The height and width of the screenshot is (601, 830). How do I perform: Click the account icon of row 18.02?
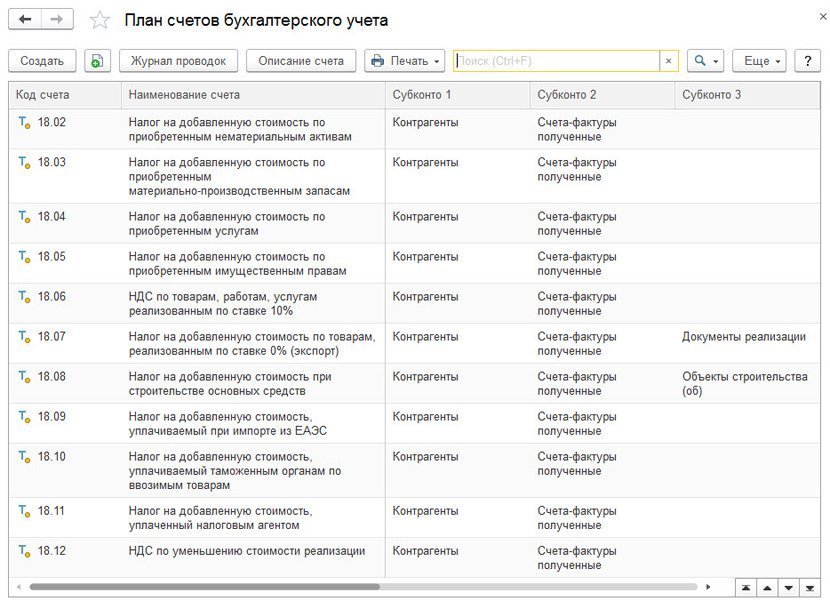[x=24, y=123]
